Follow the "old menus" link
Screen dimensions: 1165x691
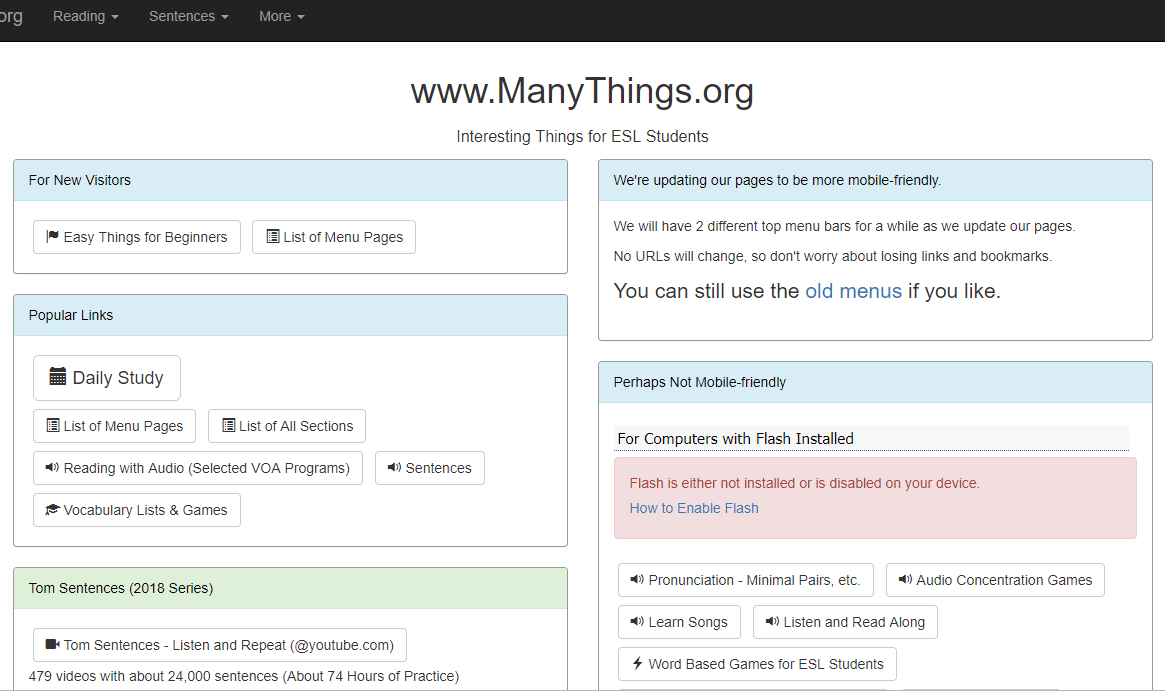(x=854, y=291)
